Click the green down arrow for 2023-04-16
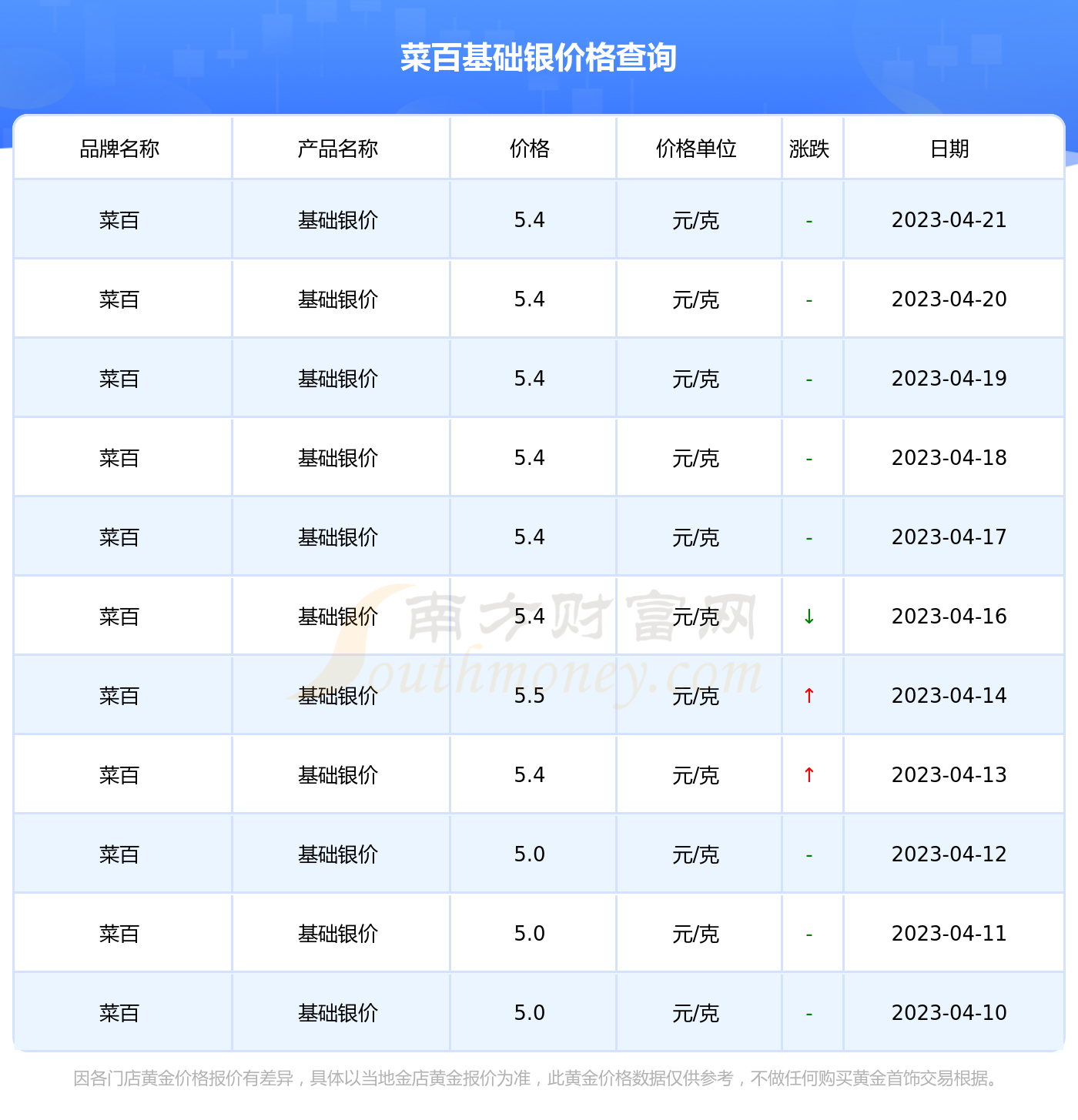1078x1120 pixels. tap(809, 617)
